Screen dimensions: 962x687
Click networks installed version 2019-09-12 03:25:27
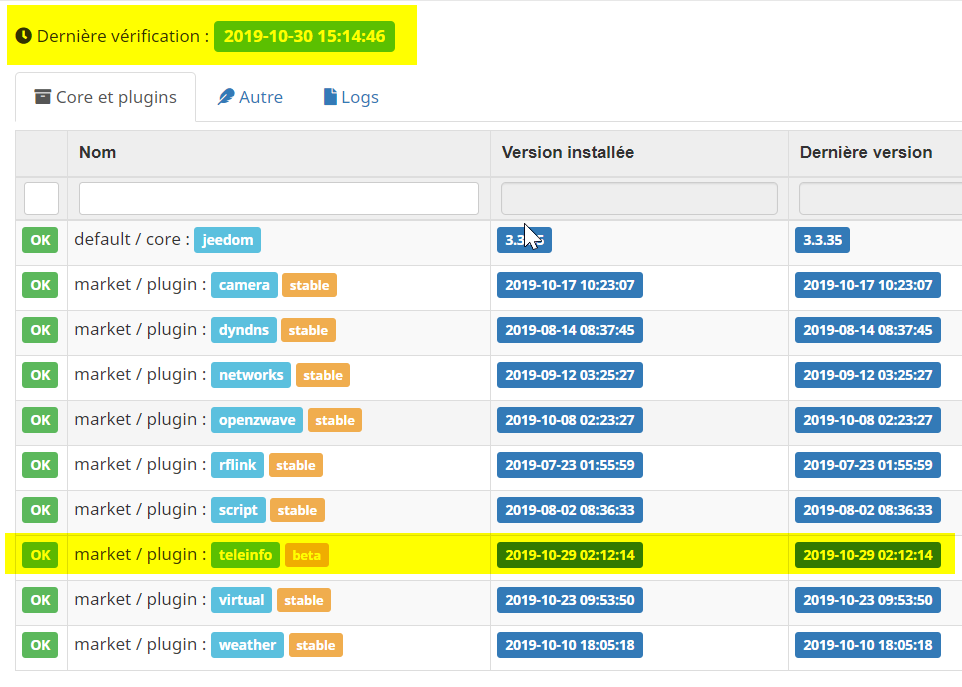[570, 375]
